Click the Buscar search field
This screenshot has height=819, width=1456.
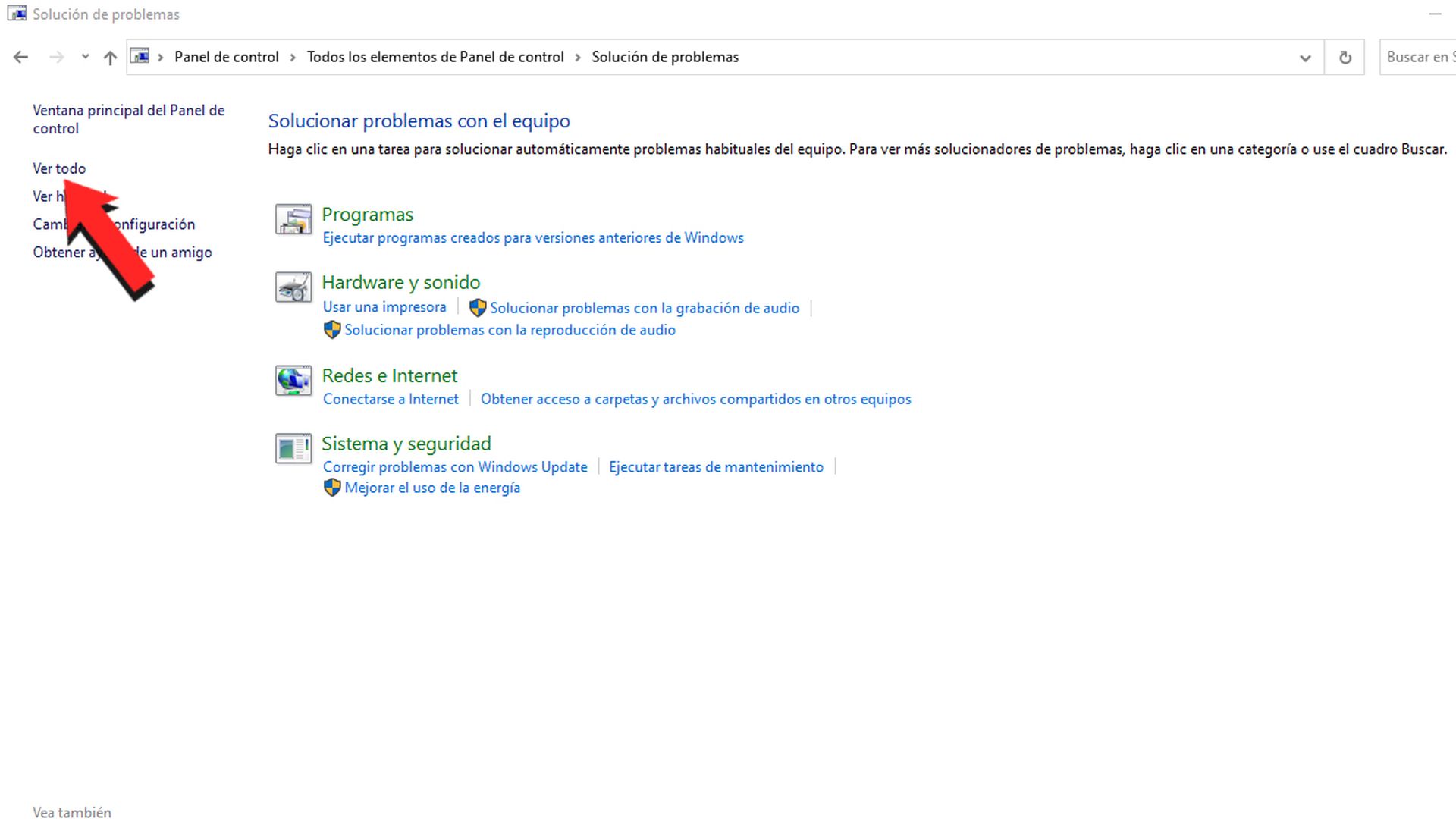click(1418, 57)
